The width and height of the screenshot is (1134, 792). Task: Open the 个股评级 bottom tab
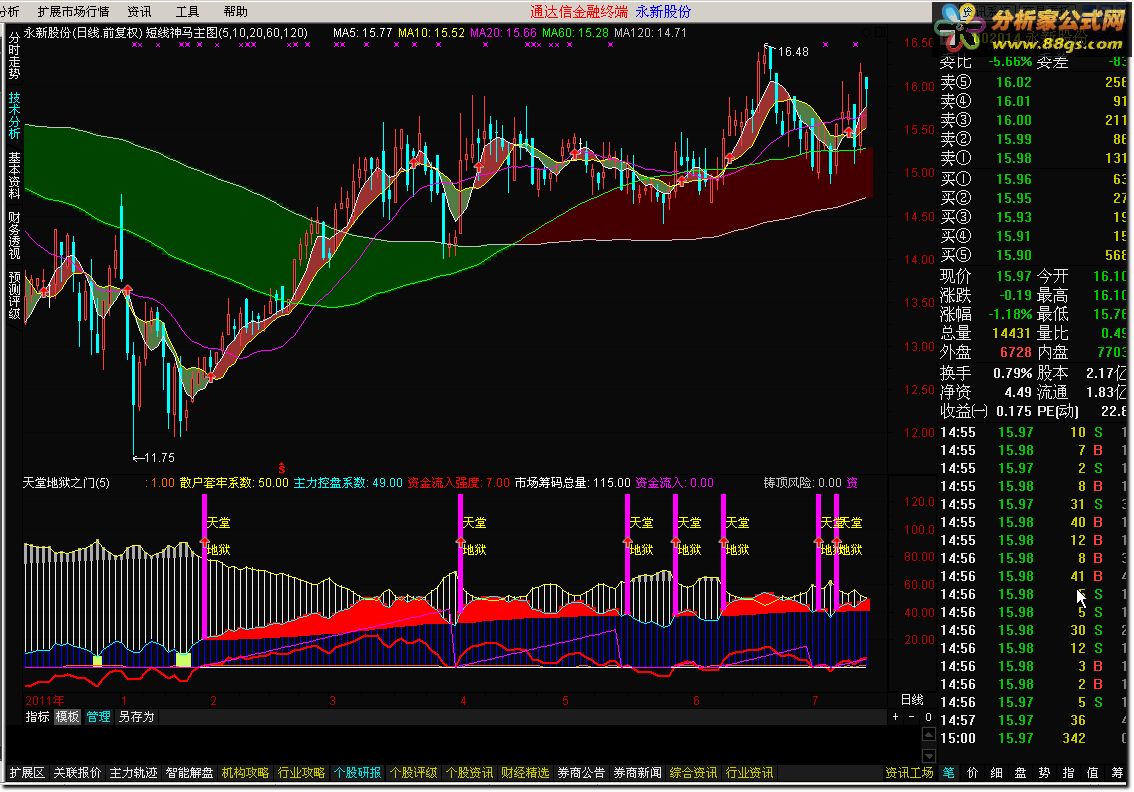413,772
